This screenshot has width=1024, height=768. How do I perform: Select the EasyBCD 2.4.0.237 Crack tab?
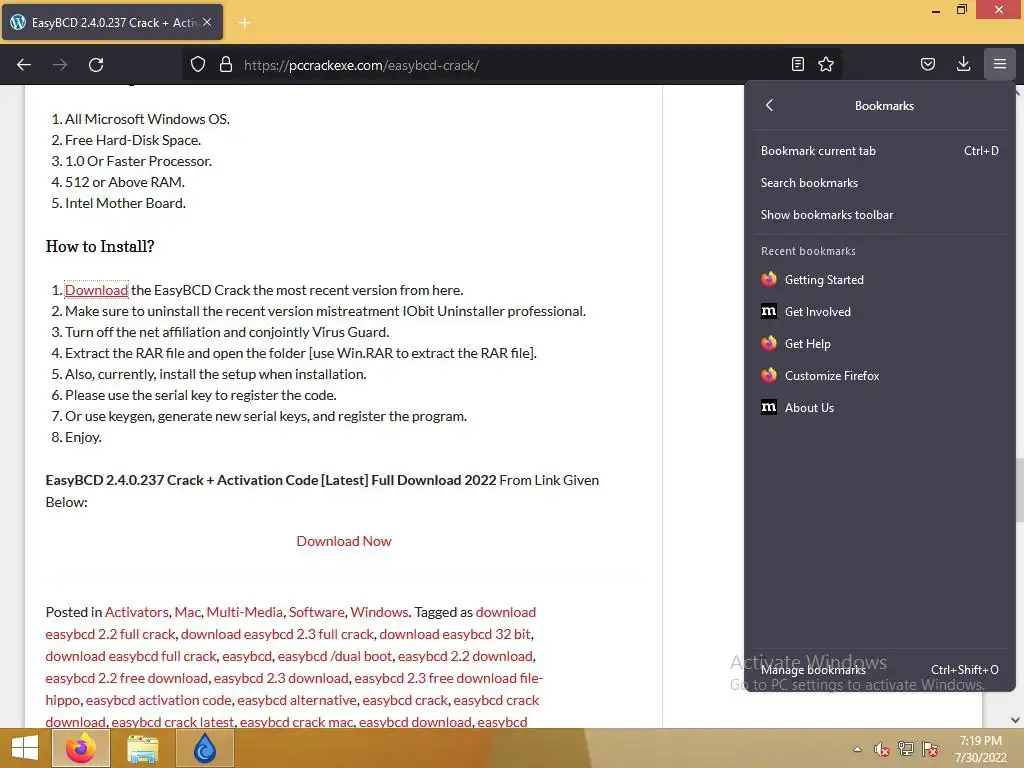[112, 22]
